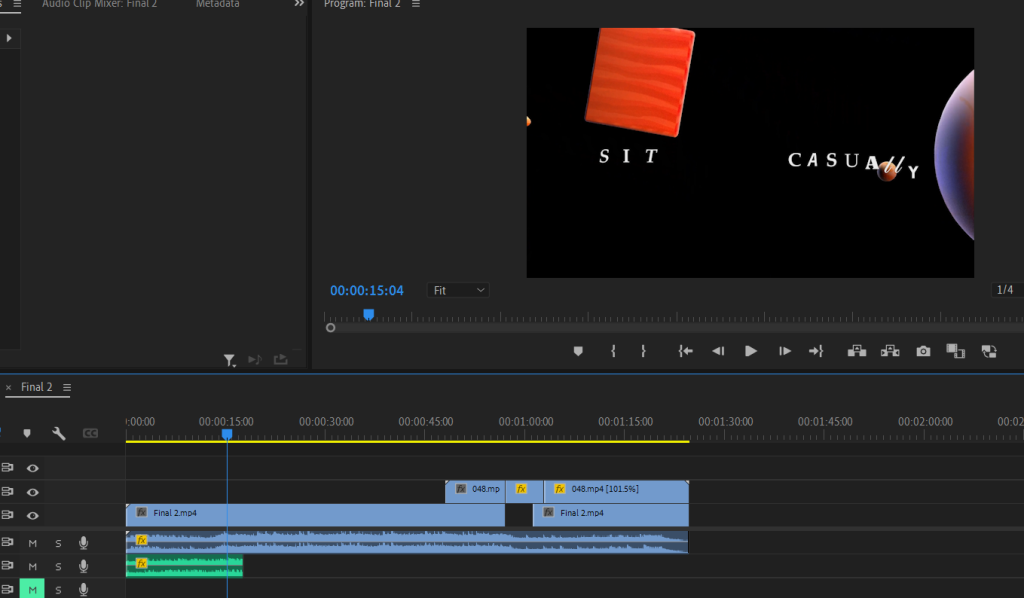The width and height of the screenshot is (1024, 598).
Task: Click the last icon in transport bar
Action: coord(989,351)
